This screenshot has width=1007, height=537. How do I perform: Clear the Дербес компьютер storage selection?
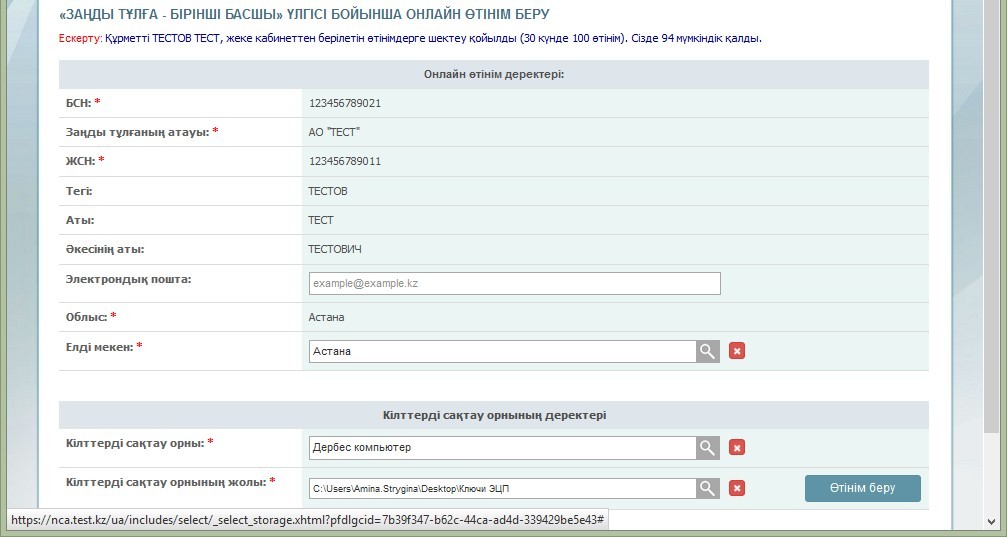pos(737,447)
